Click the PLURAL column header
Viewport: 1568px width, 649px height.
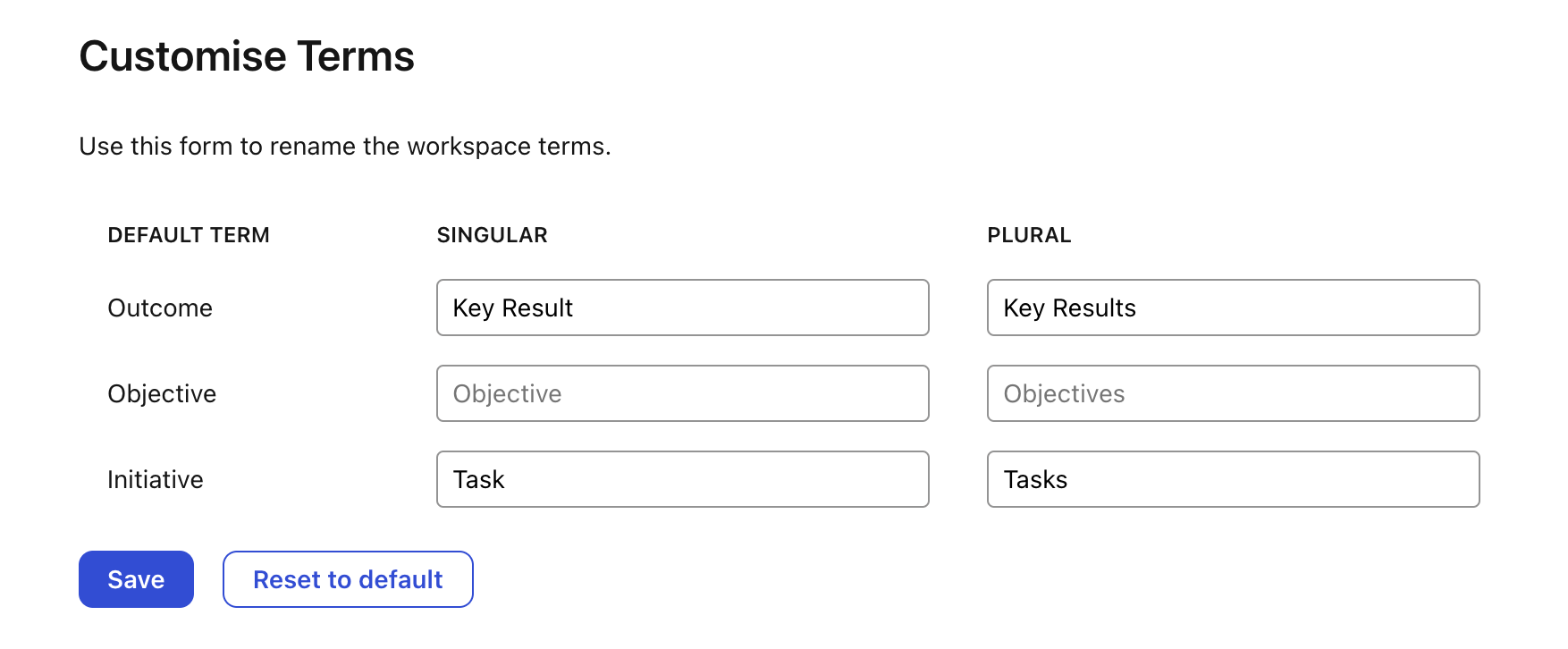[x=1029, y=235]
